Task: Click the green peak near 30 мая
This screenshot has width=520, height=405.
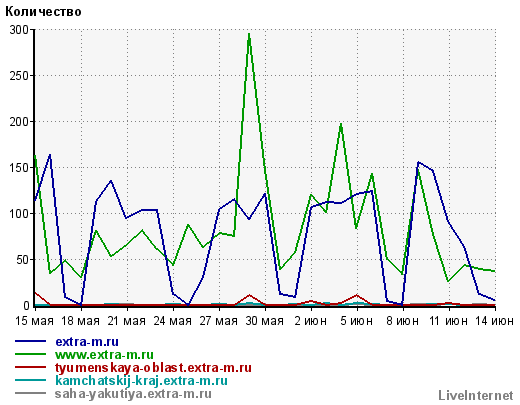Action: (x=249, y=34)
